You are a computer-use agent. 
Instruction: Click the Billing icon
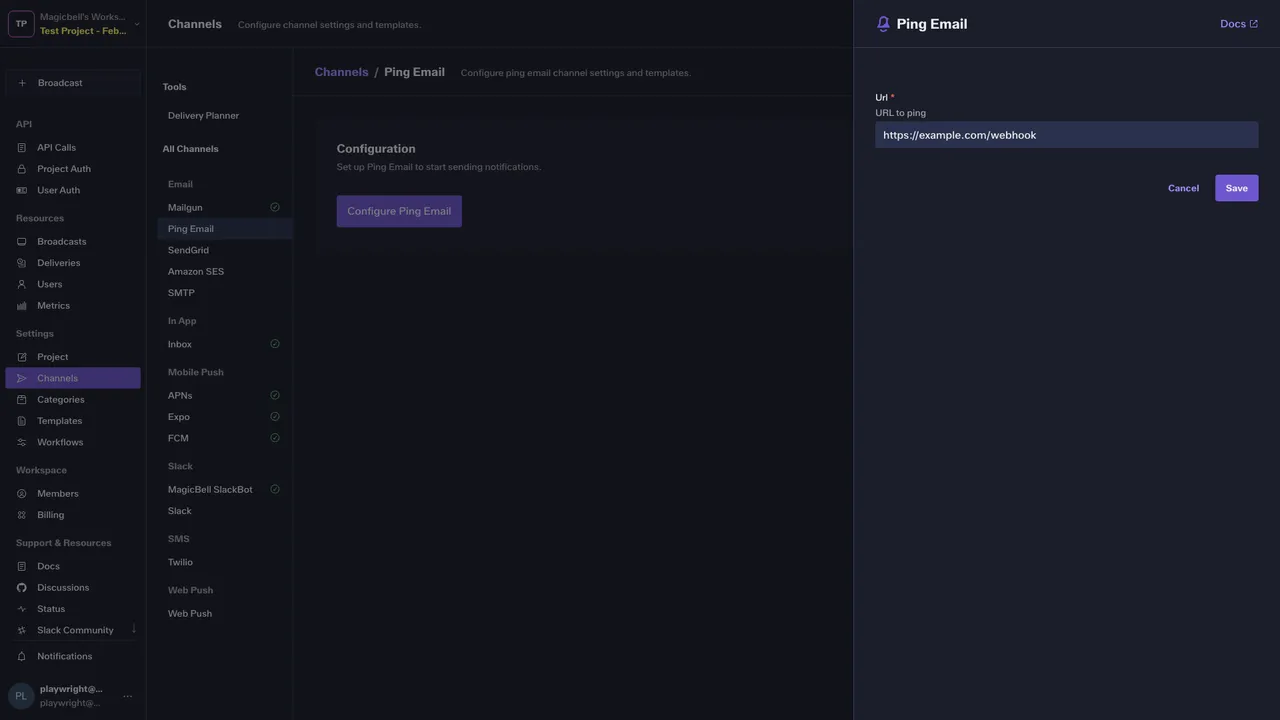click(22, 515)
